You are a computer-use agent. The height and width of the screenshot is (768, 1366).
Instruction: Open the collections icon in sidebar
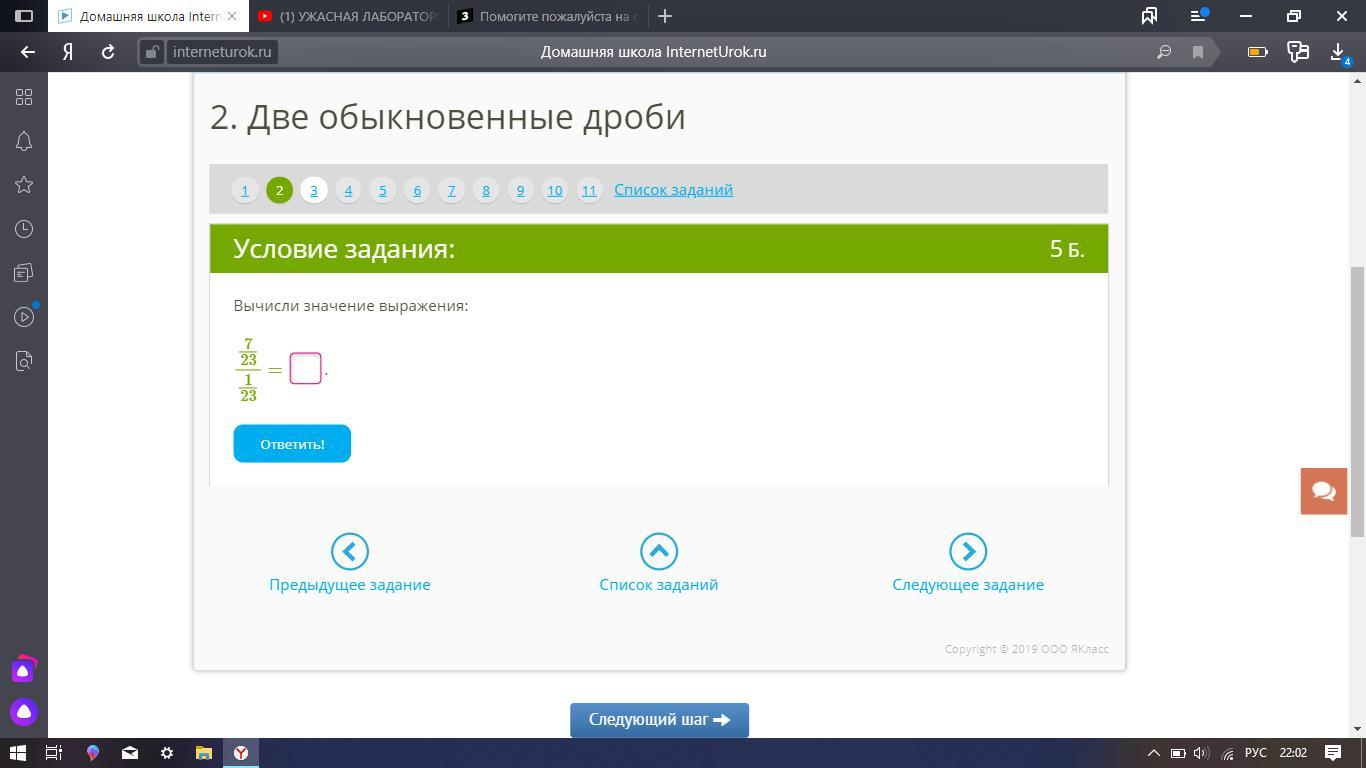click(24, 273)
